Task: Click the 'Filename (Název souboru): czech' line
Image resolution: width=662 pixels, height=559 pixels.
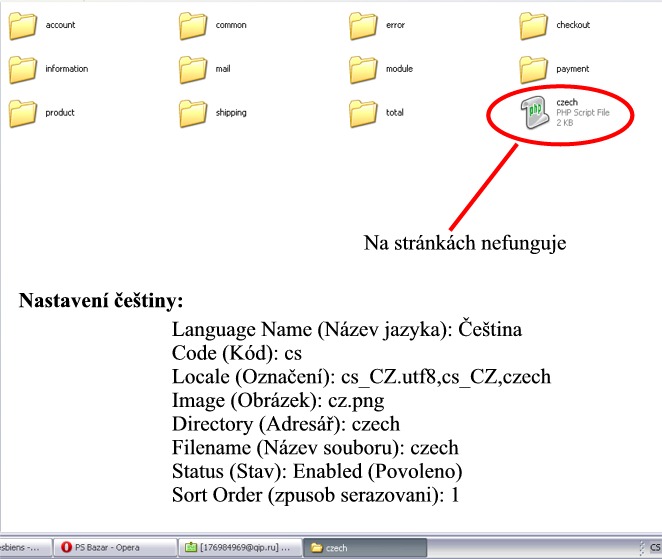Action: coord(315,448)
